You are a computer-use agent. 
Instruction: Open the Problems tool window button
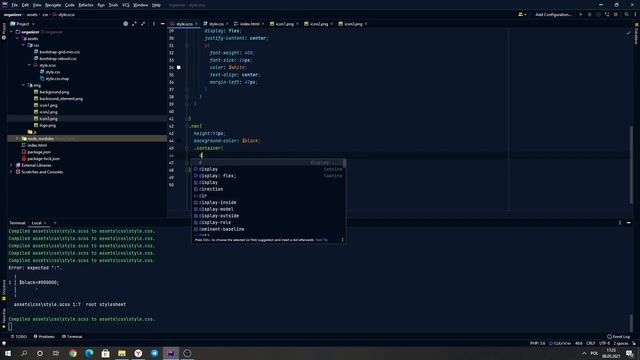tap(44, 337)
